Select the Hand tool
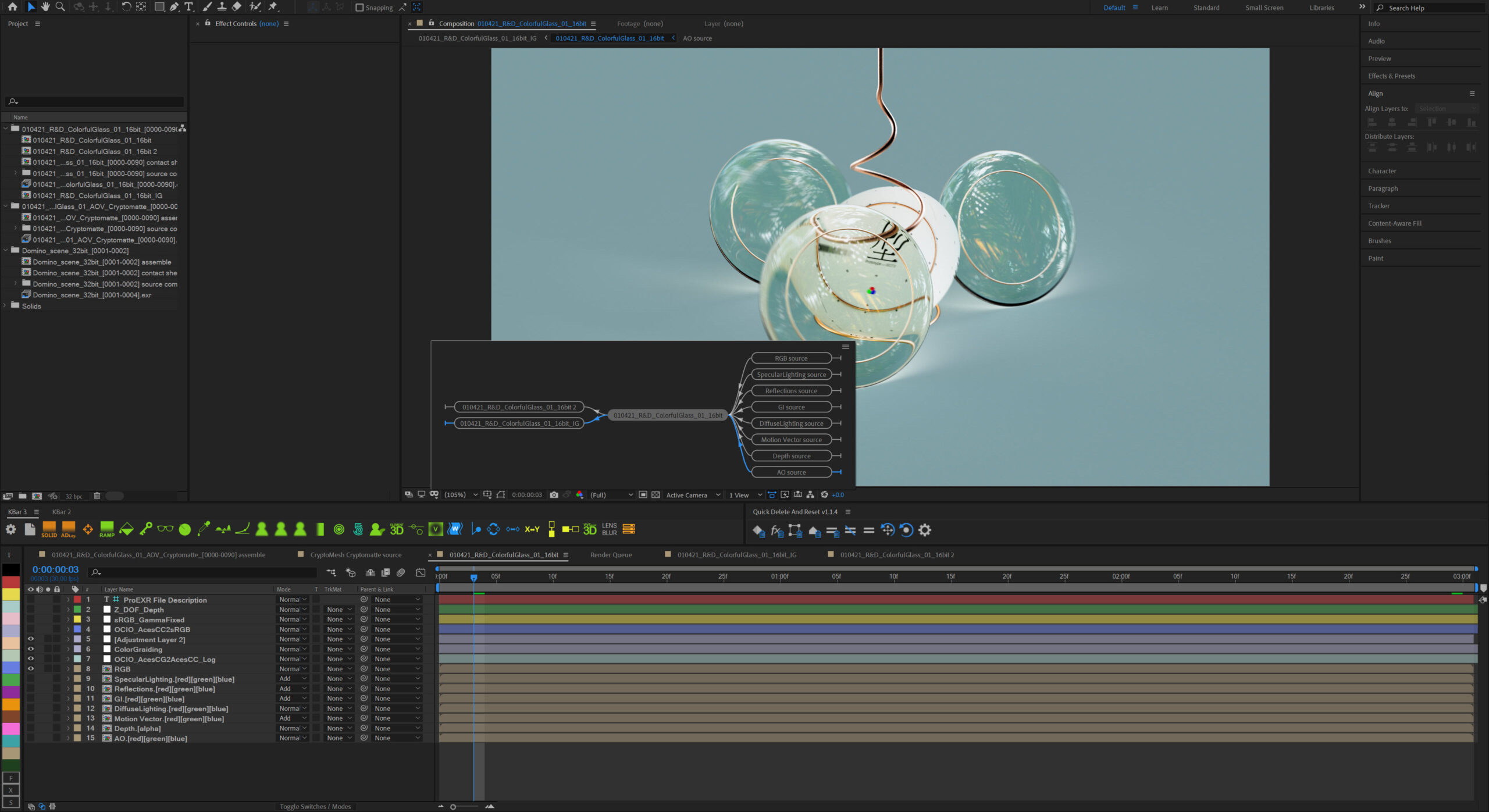This screenshot has width=1489, height=812. [x=45, y=7]
